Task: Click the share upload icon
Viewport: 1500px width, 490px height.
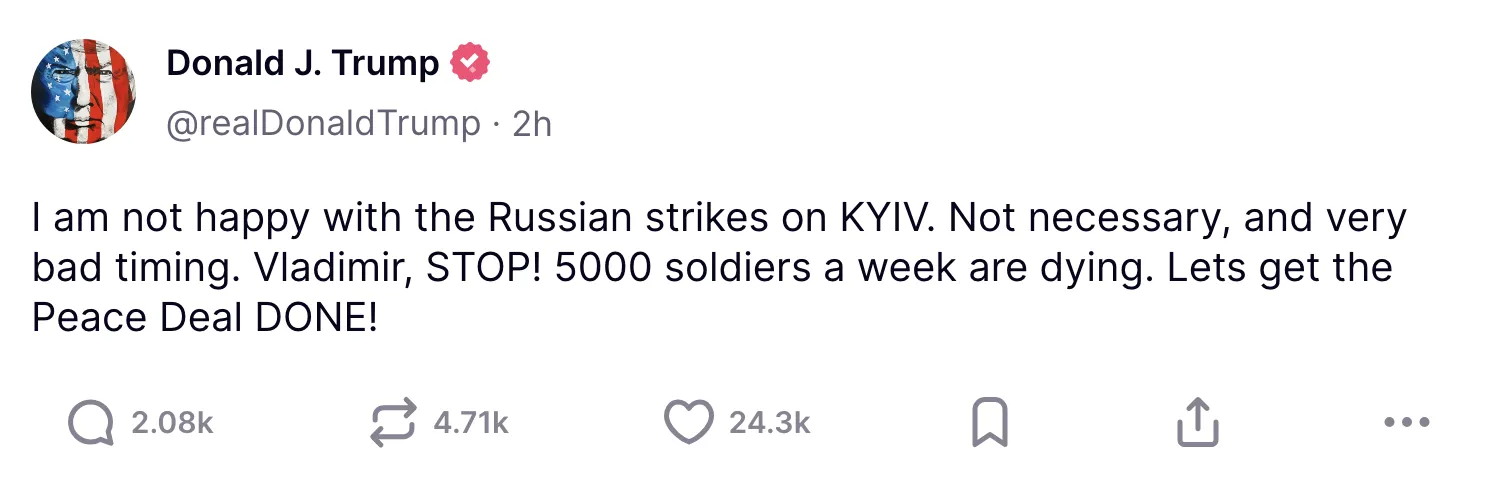Action: (x=1198, y=423)
